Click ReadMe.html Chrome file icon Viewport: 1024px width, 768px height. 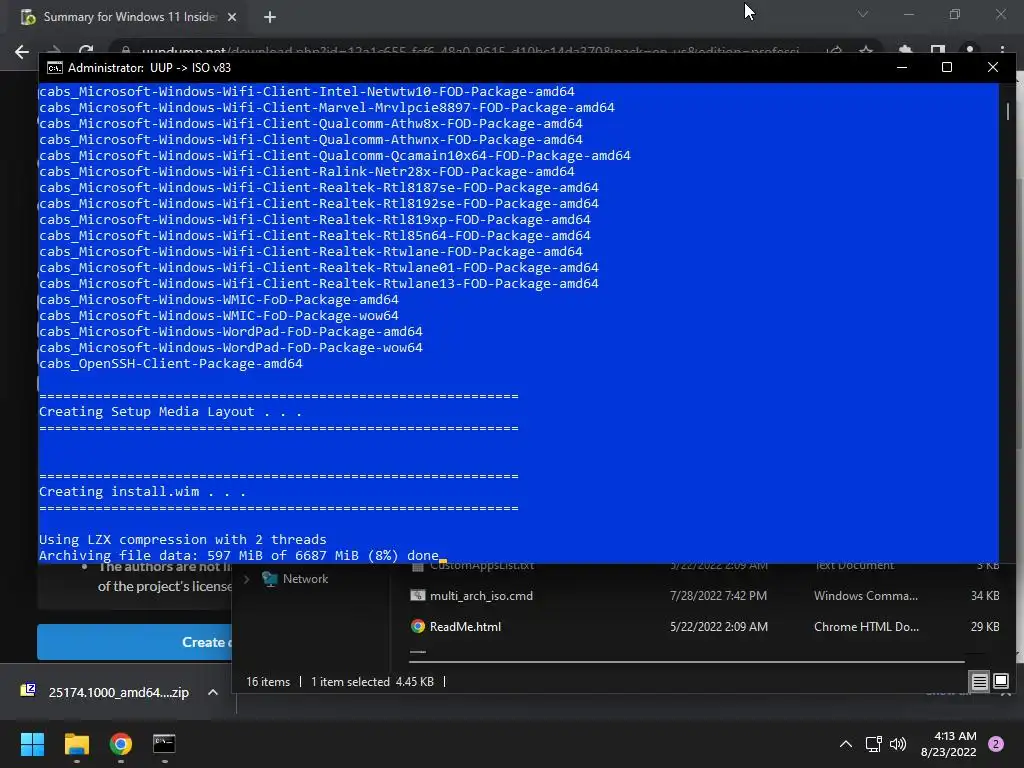tap(418, 626)
